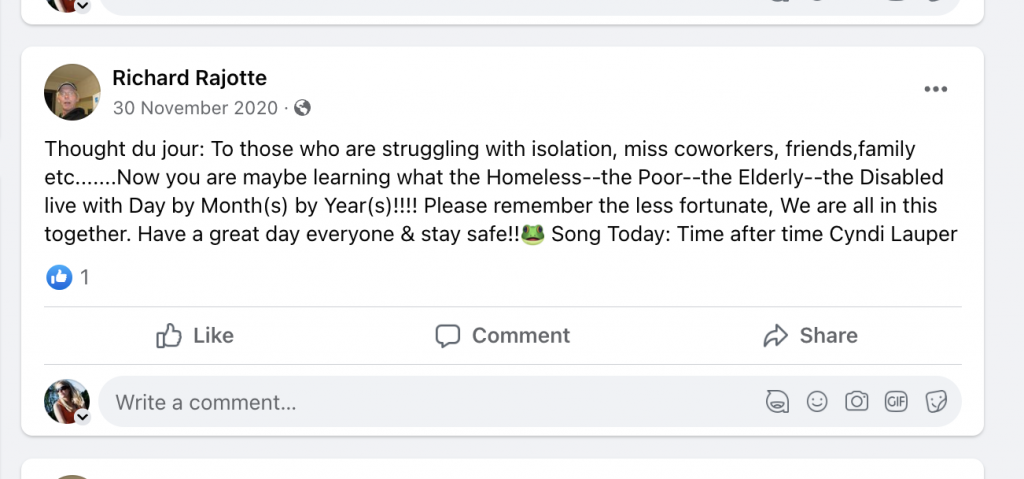Open the GIF picker for comment
1024x479 pixels.
tap(896, 402)
